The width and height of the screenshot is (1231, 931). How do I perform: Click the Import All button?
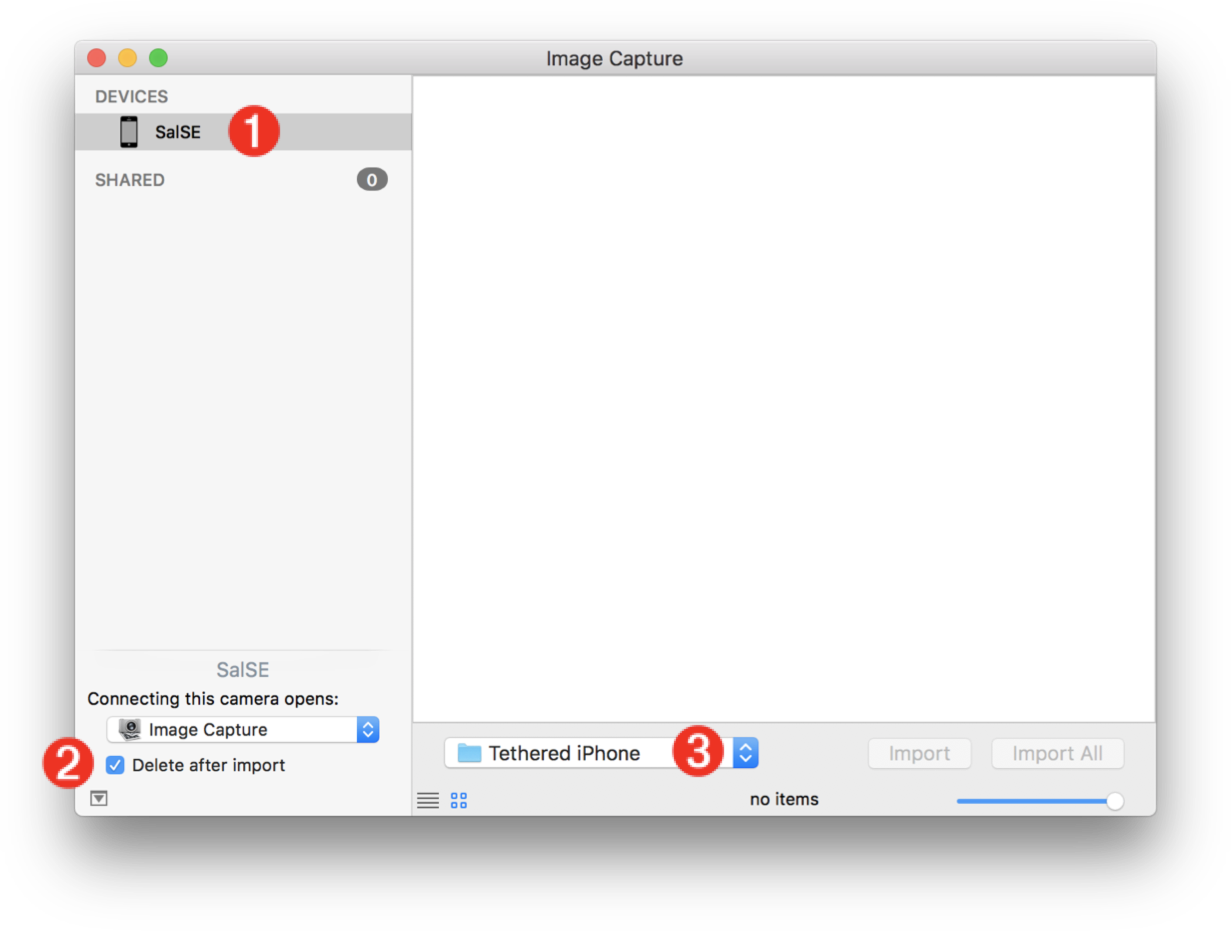(x=1057, y=753)
